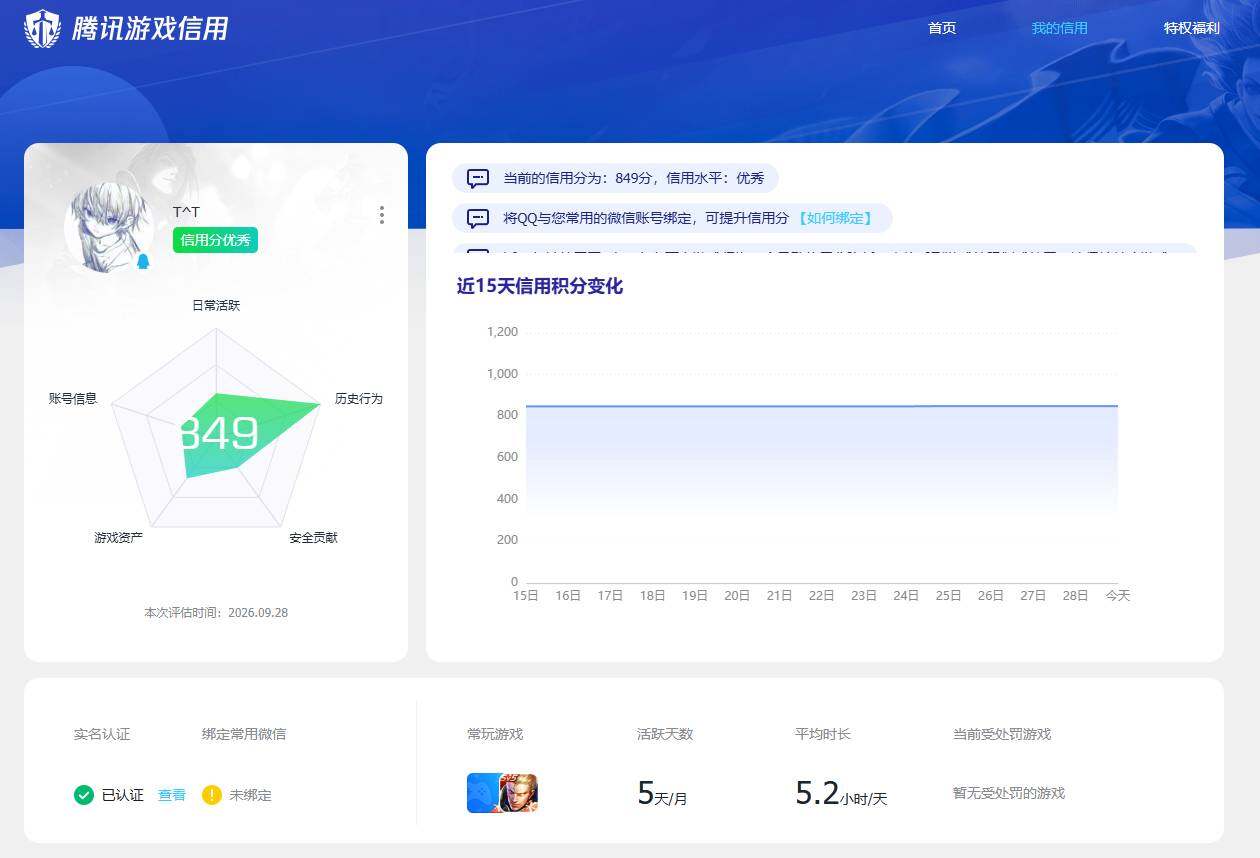The image size is (1260, 858).
Task: Click the 本次评估时间：2026.09.28 text
Action: 216,612
